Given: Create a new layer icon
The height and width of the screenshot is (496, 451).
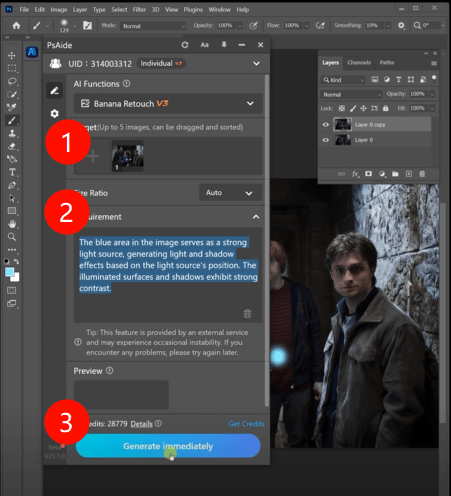Looking at the screenshot, I should pos(409,174).
